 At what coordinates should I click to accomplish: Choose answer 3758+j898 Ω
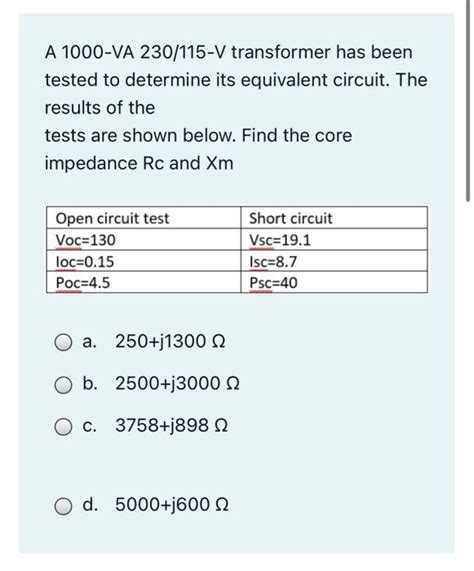coord(171,425)
